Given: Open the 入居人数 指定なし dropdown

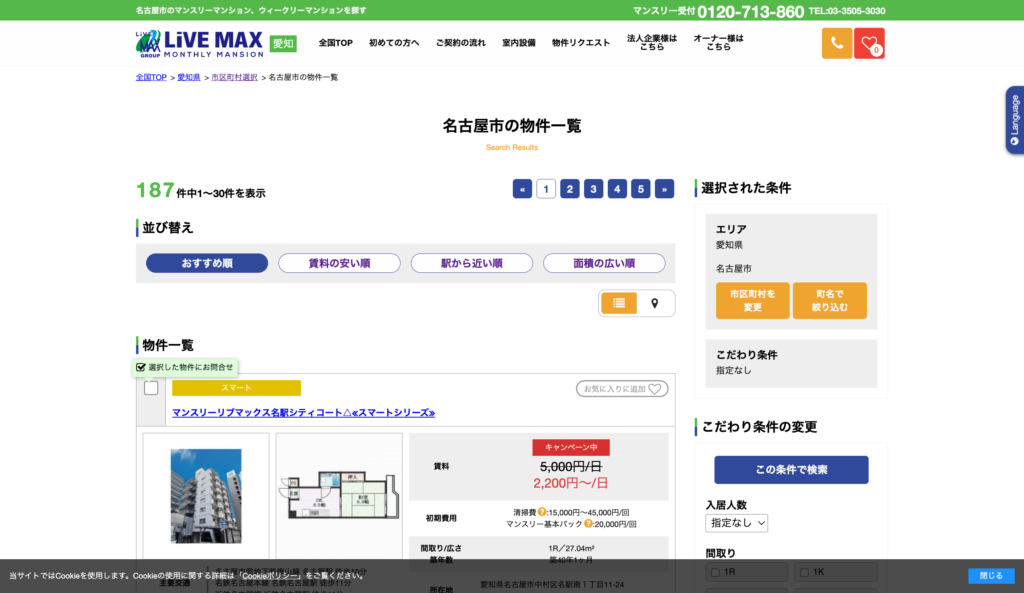Looking at the screenshot, I should click(736, 522).
